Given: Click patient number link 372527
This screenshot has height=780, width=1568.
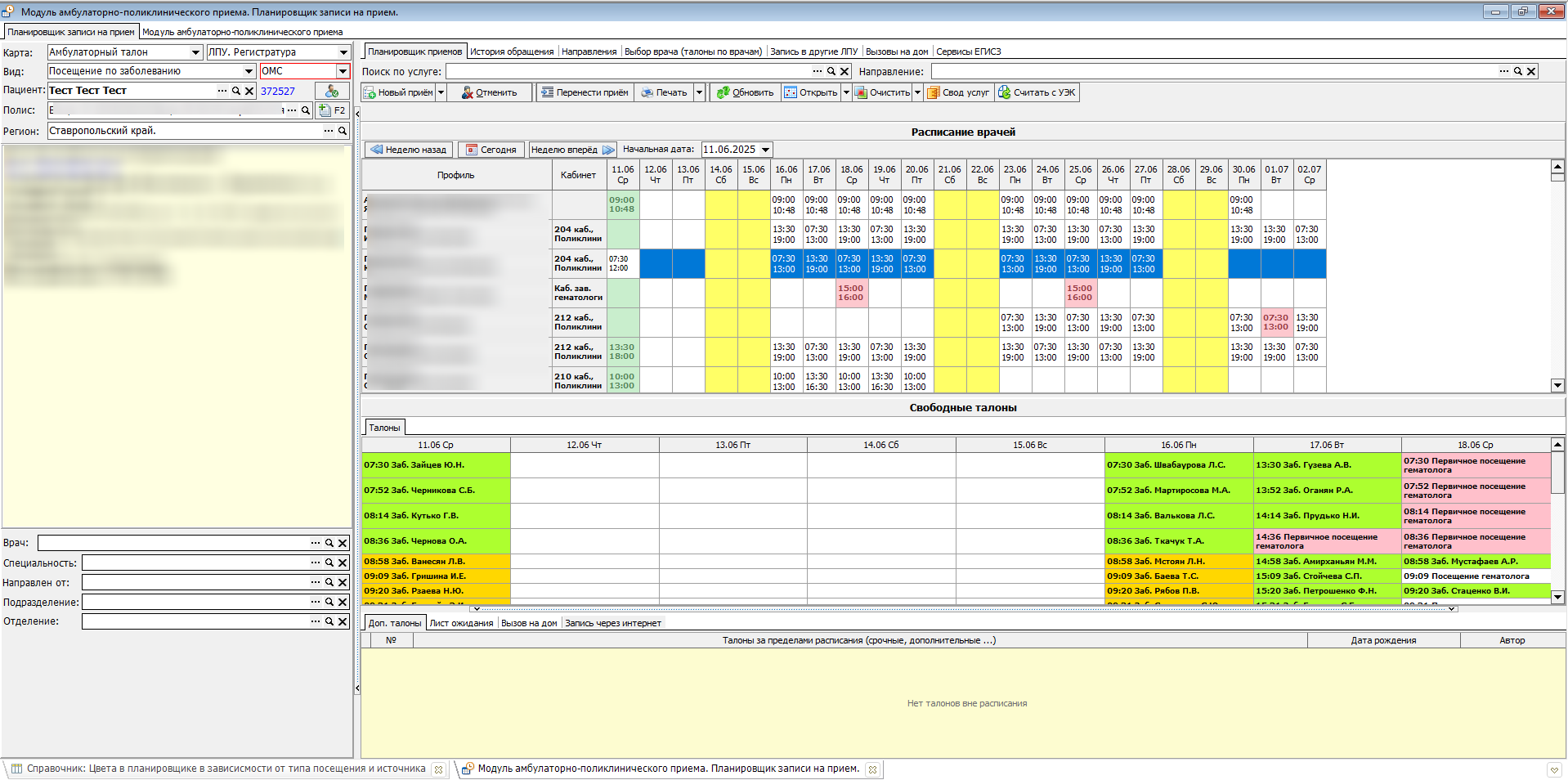Looking at the screenshot, I should [278, 92].
